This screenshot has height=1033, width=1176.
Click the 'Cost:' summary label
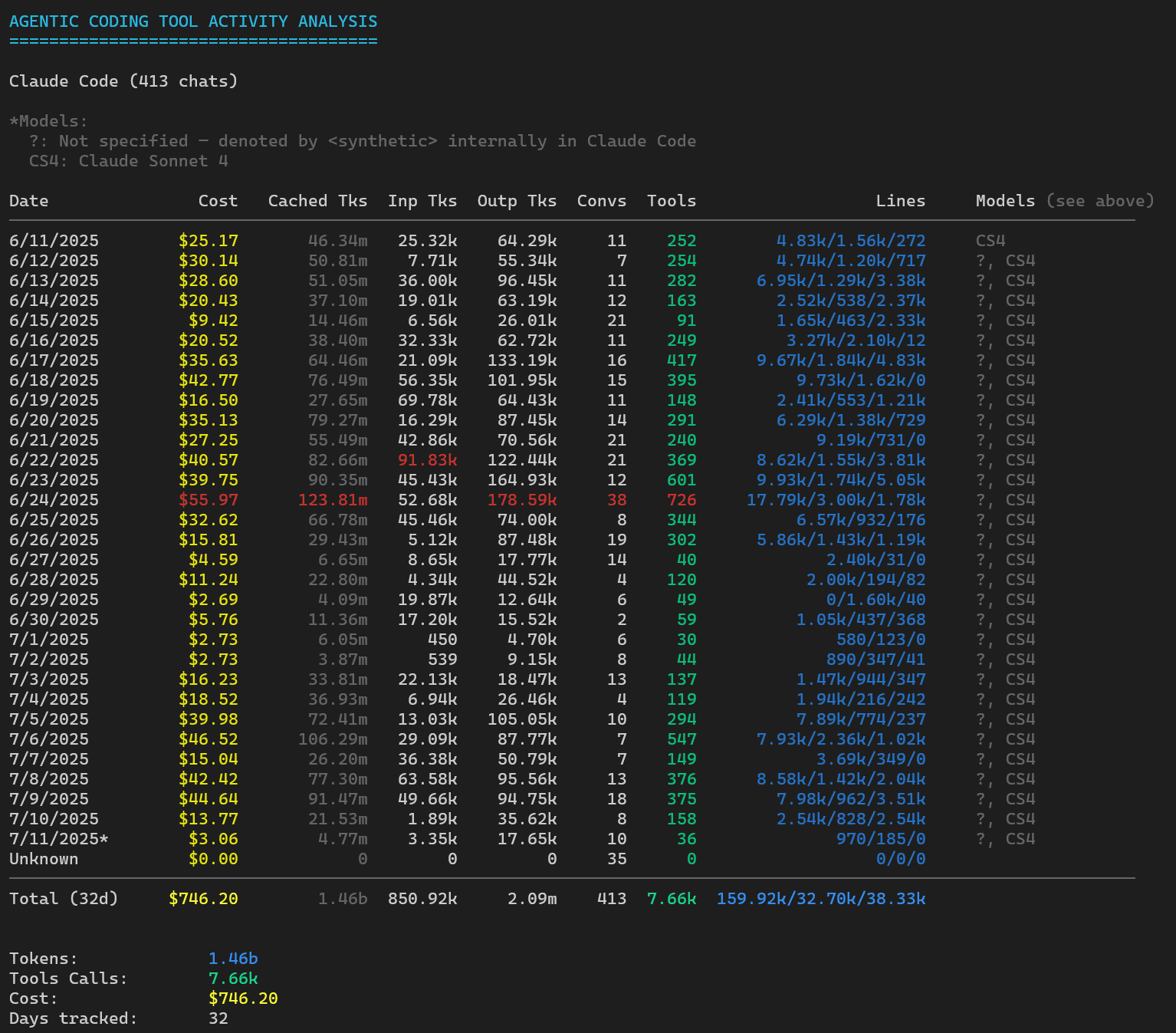click(34, 998)
